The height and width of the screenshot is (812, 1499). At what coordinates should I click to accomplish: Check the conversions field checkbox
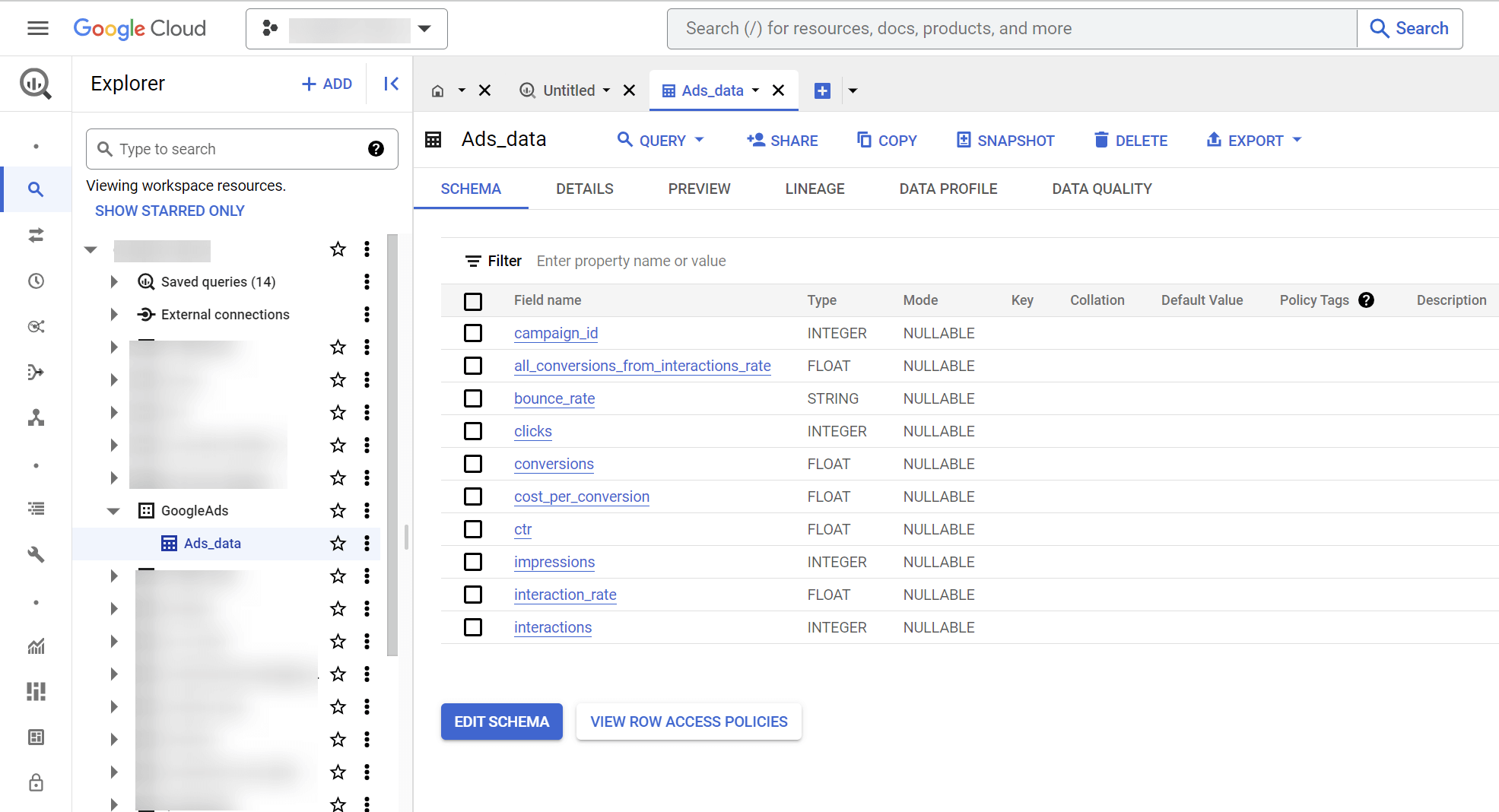(x=473, y=464)
